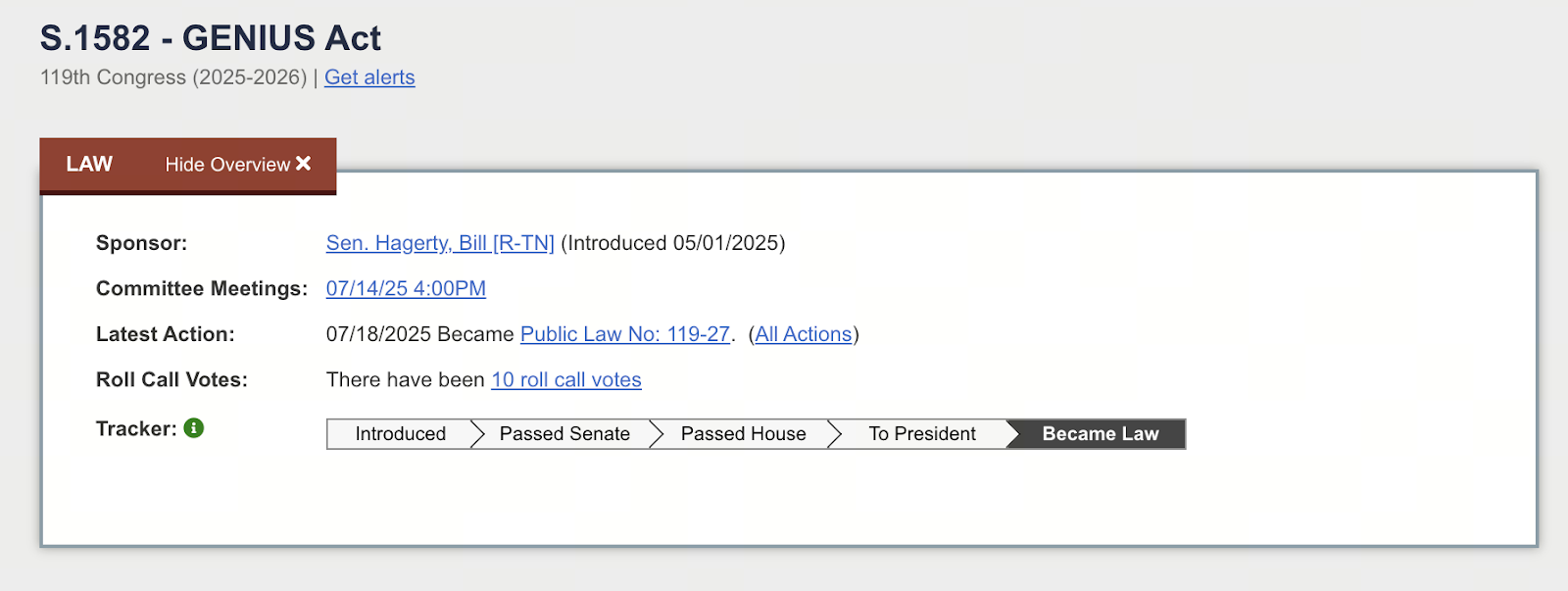The image size is (1568, 591).
Task: Click the Roll Call Votes label
Action: click(x=171, y=380)
